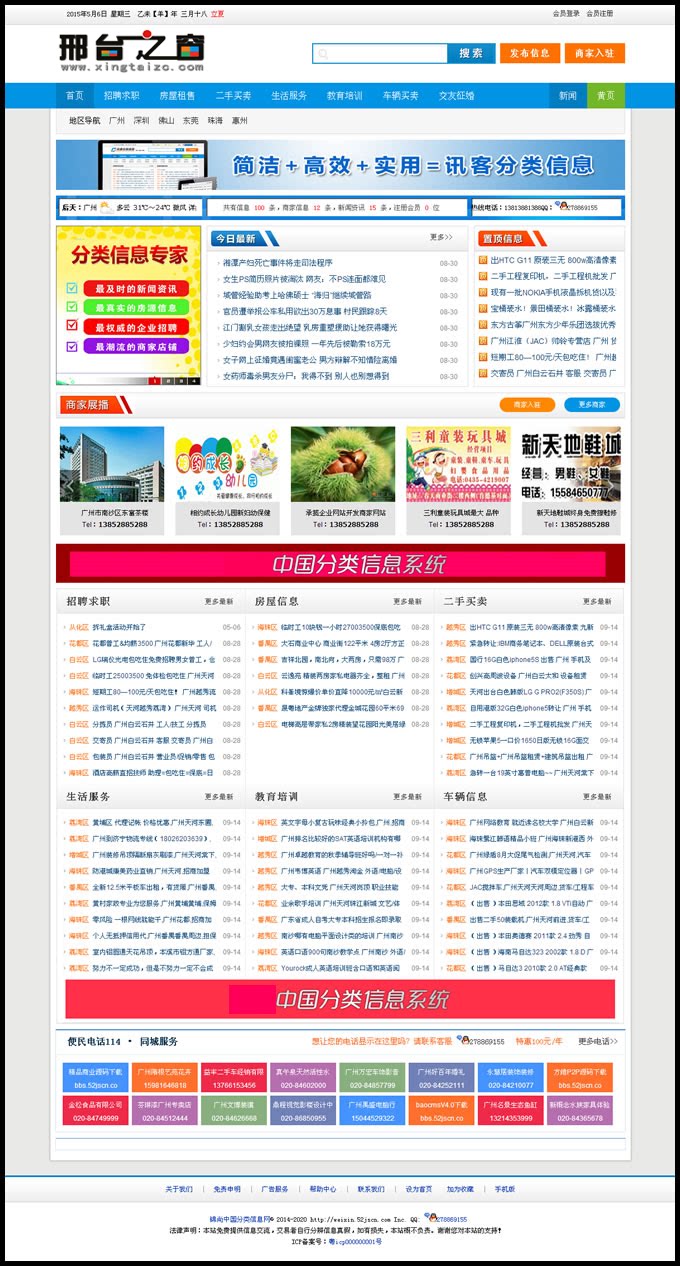680x1266 pixels.
Task: Click the QQ icon in info bar
Action: pos(562,206)
